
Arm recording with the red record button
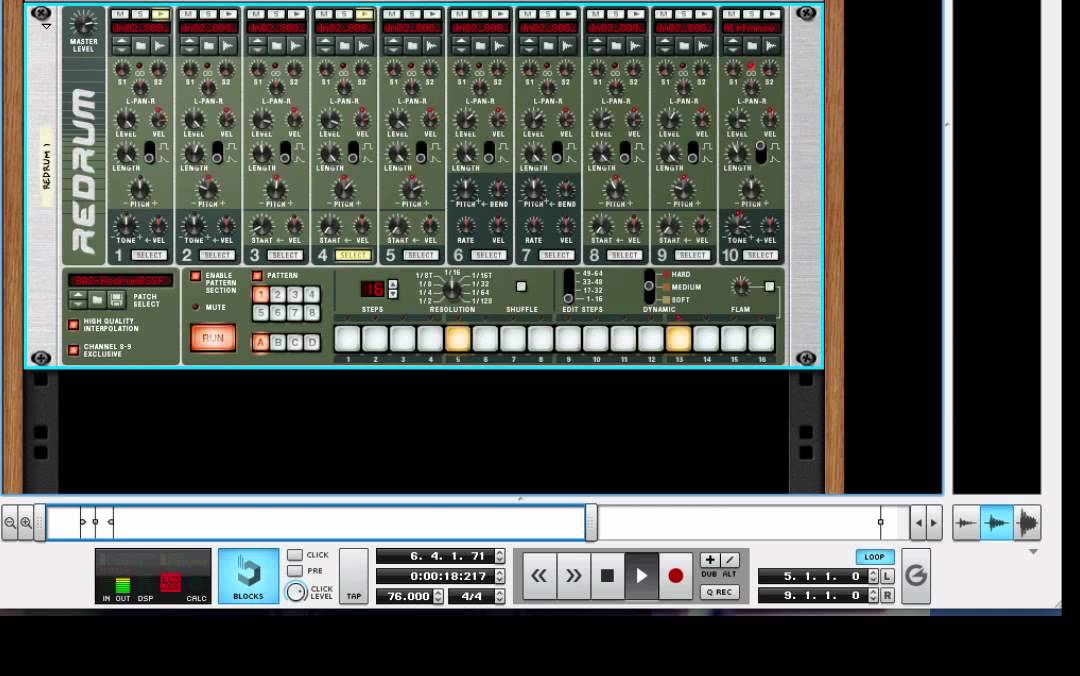tap(675, 575)
